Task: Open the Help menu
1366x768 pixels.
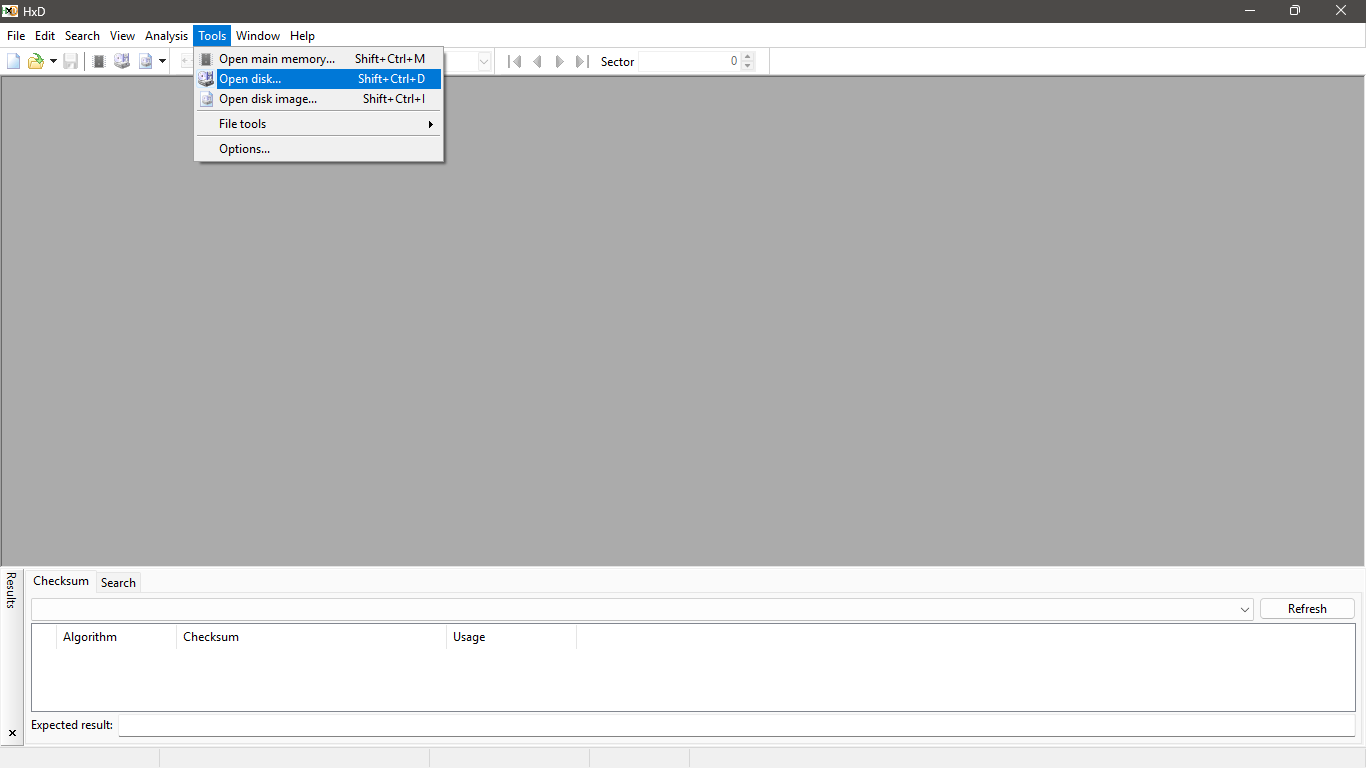Action: point(302,36)
